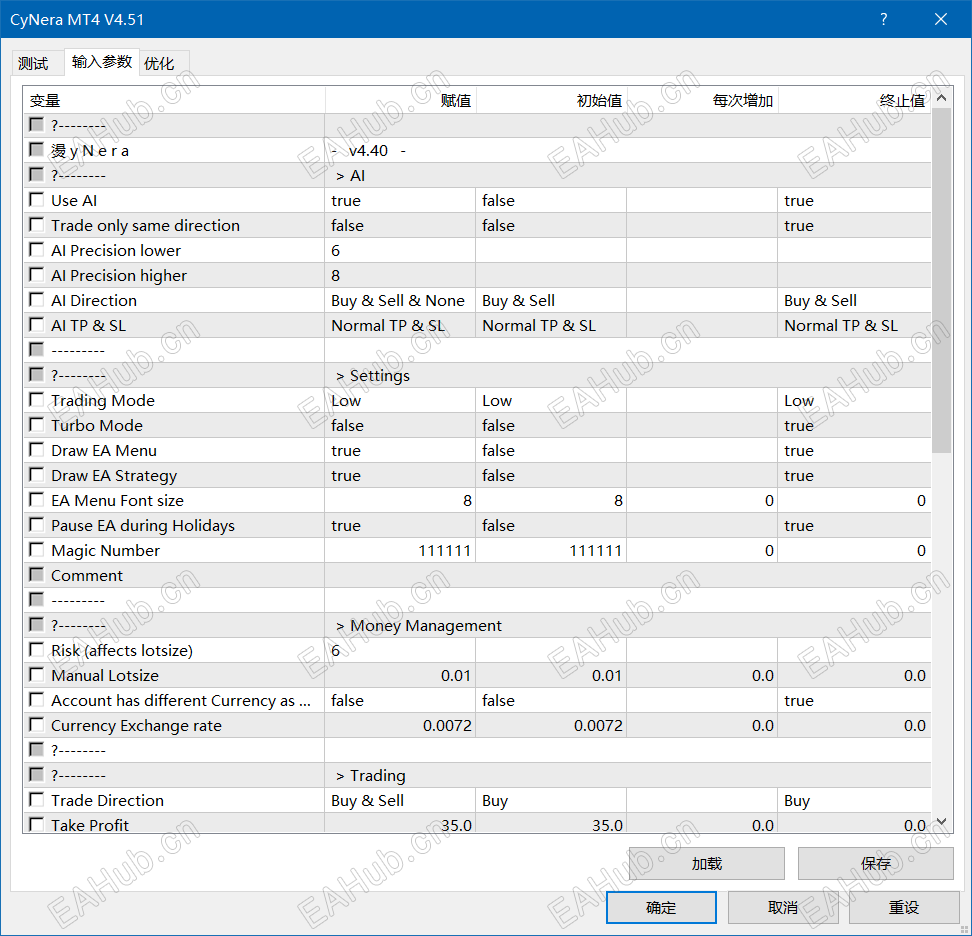The height and width of the screenshot is (936, 972).
Task: Enable optimization for AI TP & SL
Action: [x=37, y=325]
